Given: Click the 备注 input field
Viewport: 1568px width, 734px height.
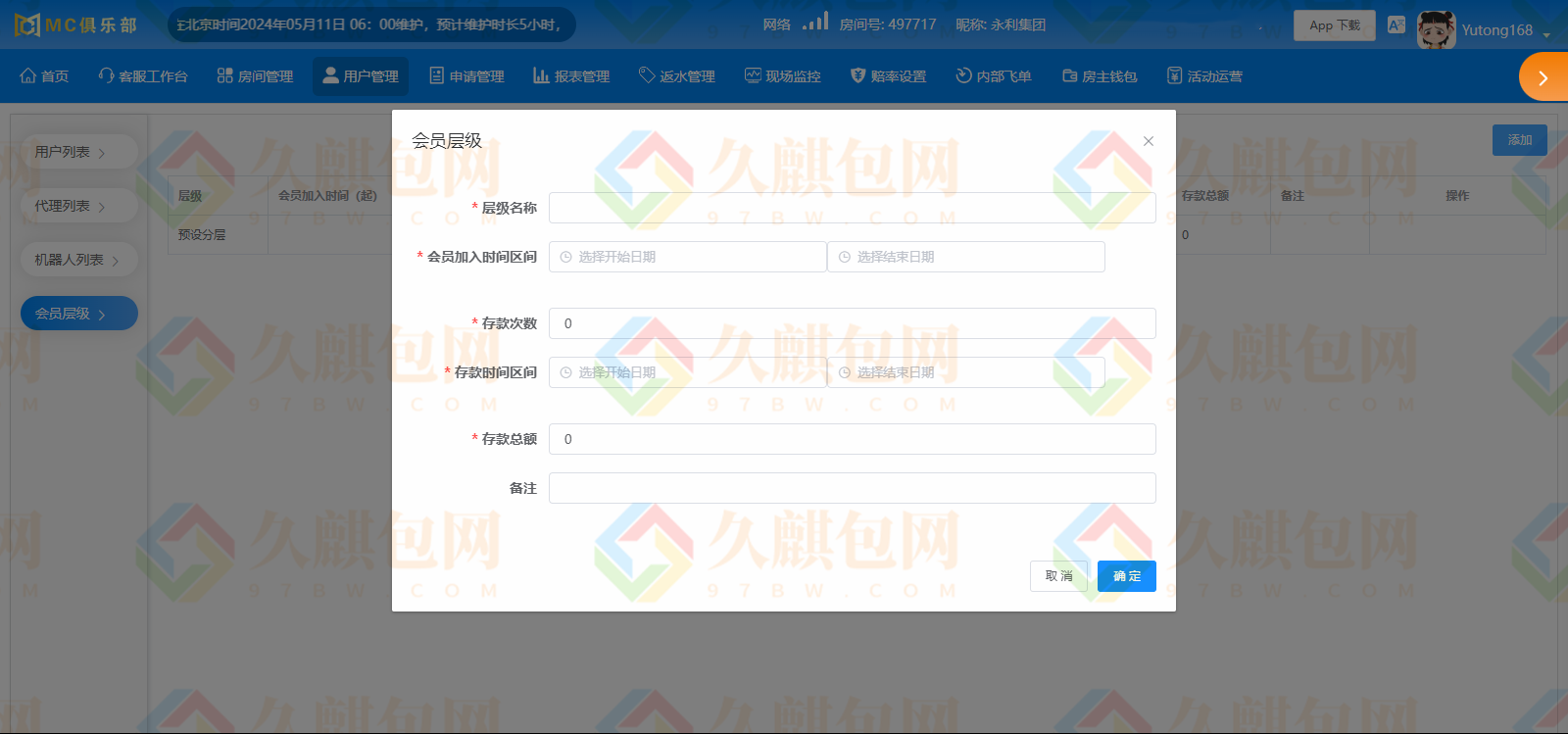Looking at the screenshot, I should [853, 488].
